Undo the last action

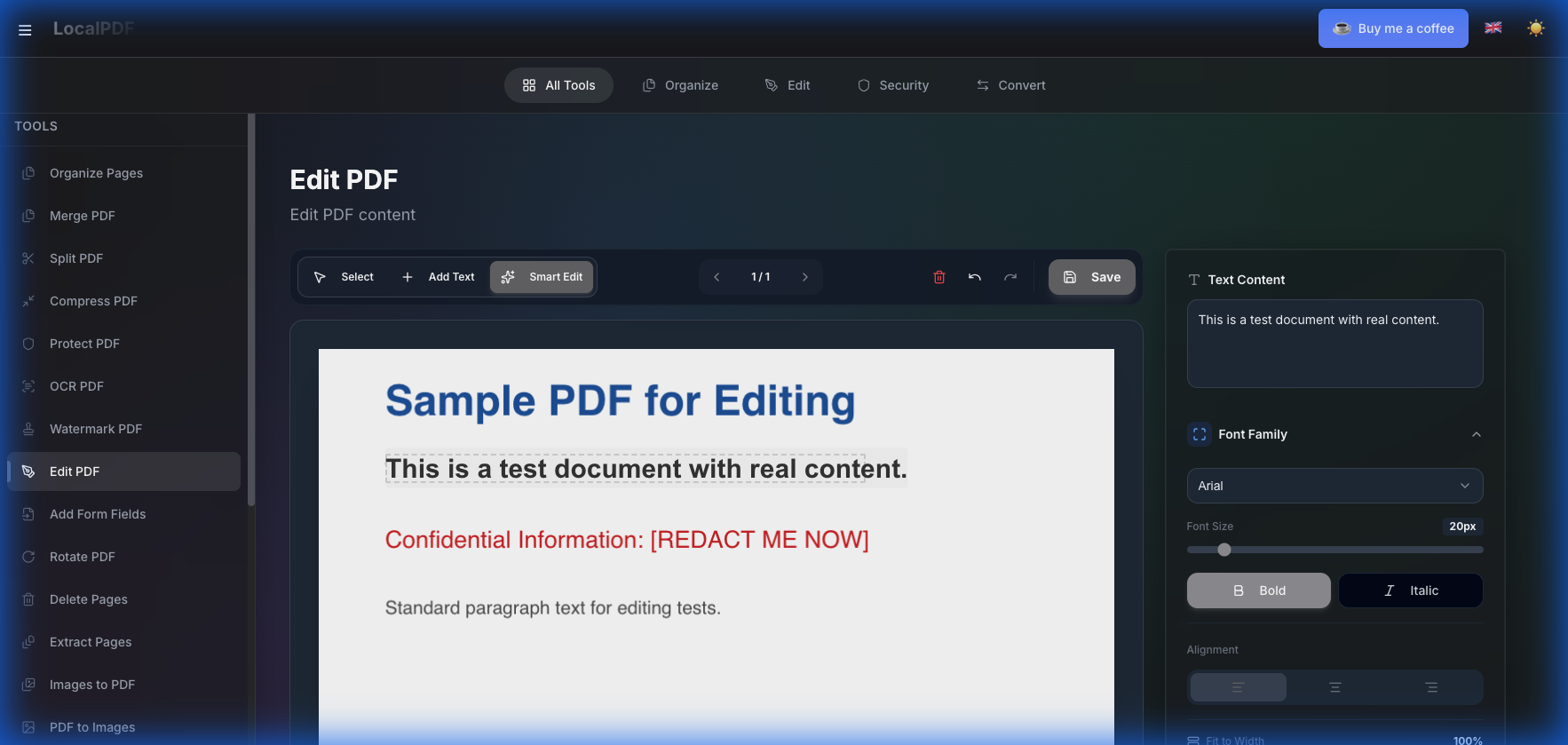pyautogui.click(x=975, y=277)
